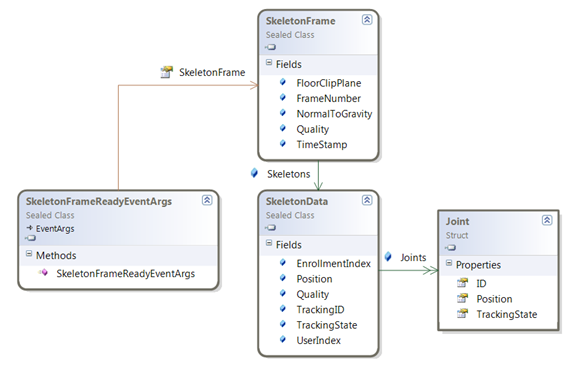The width and height of the screenshot is (576, 366).
Task: Select the TrackingState property in Joint
Action: tap(507, 315)
